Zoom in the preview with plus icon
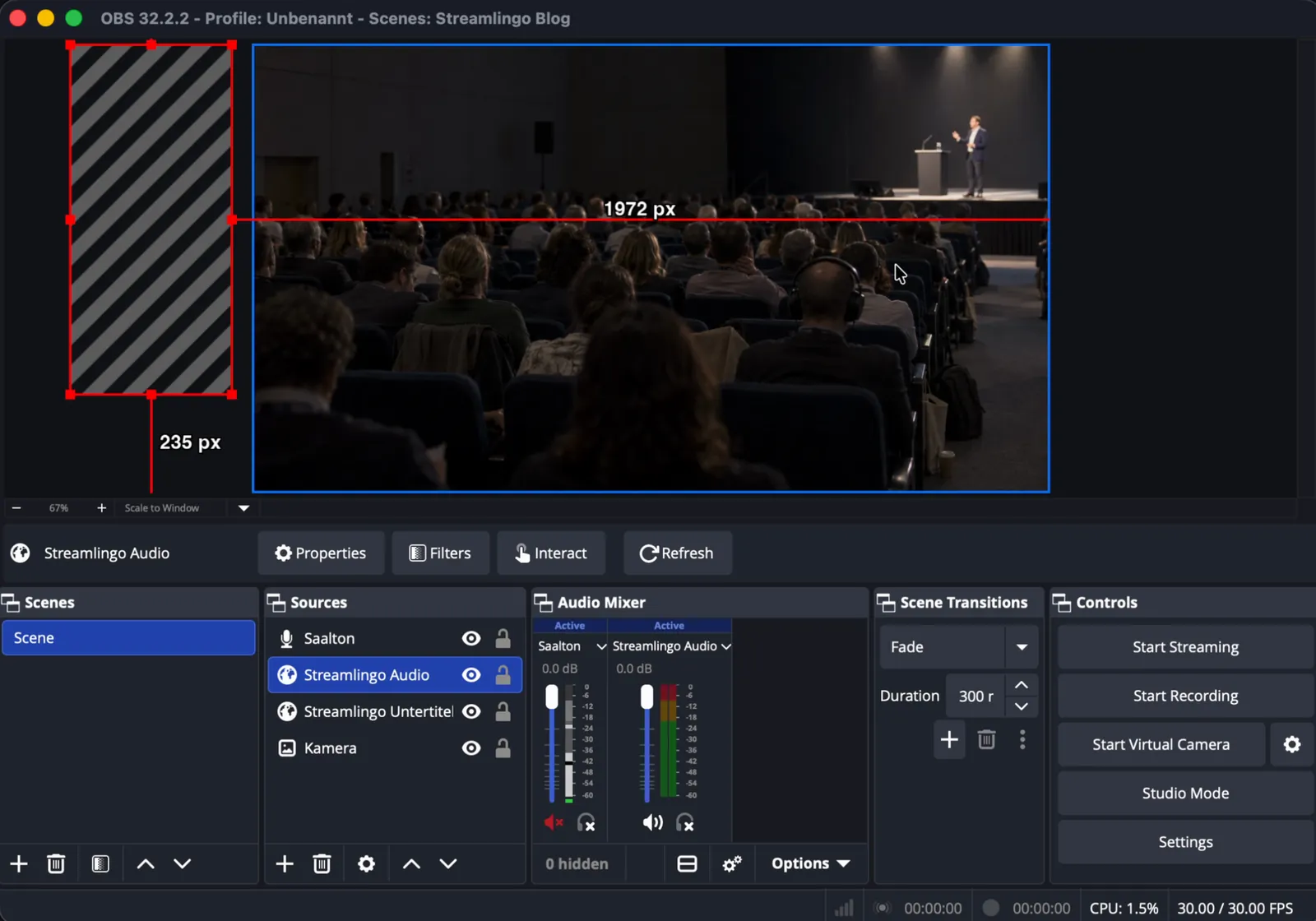Image resolution: width=1316 pixels, height=921 pixels. click(x=101, y=508)
